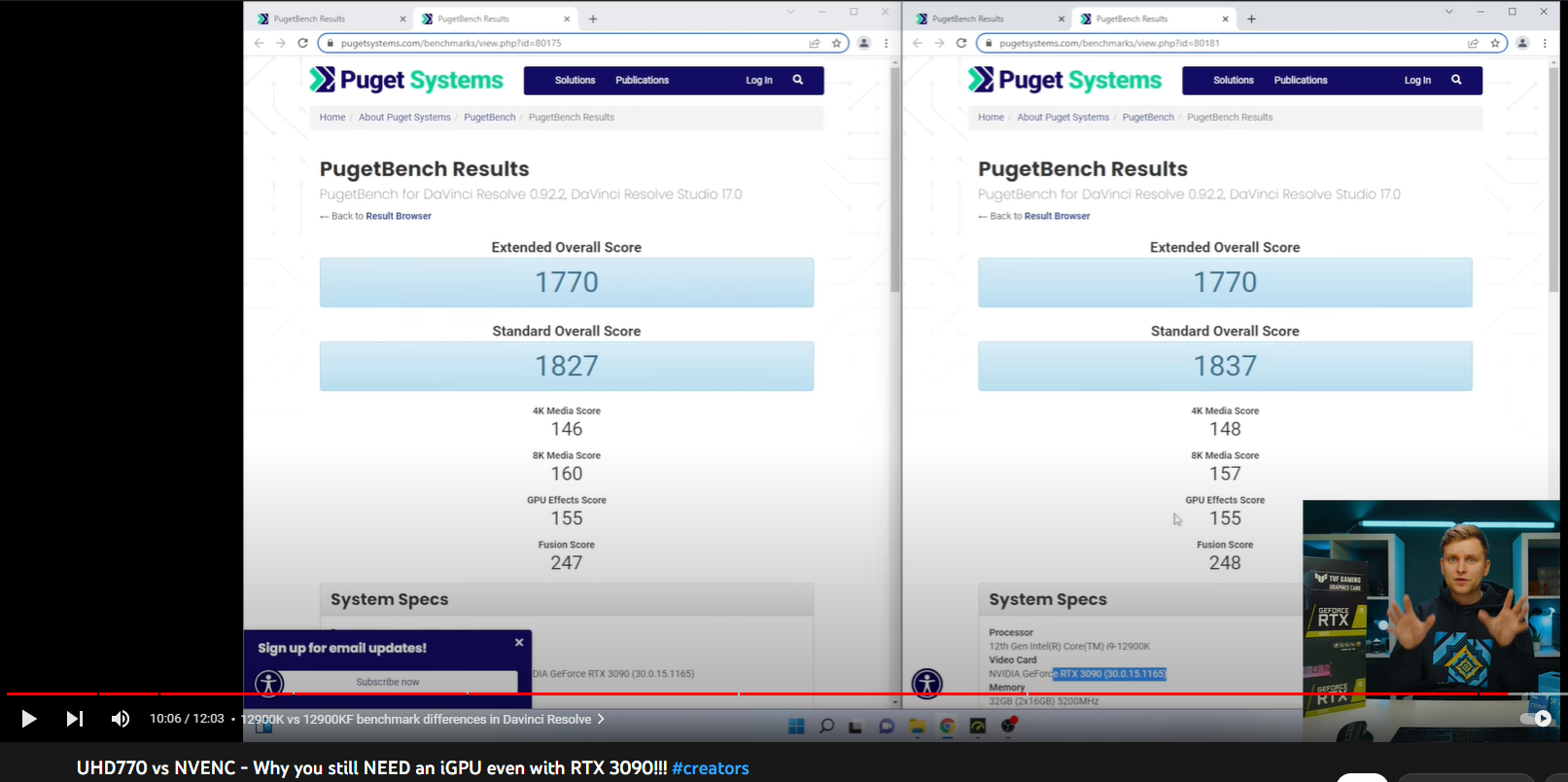Viewport: 1568px width, 782px height.
Task: Open Result Browser link in right window
Action: coord(1057,216)
